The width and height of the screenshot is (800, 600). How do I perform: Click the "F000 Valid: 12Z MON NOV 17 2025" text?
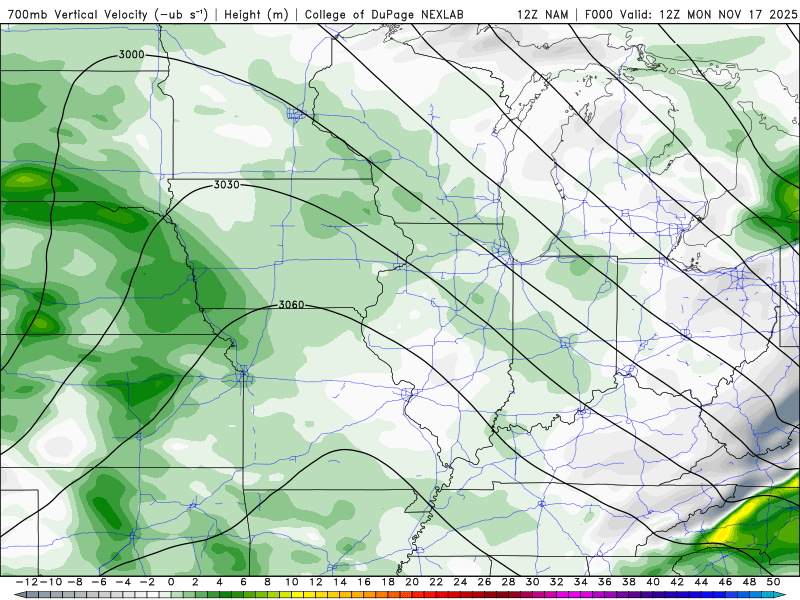coord(691,14)
